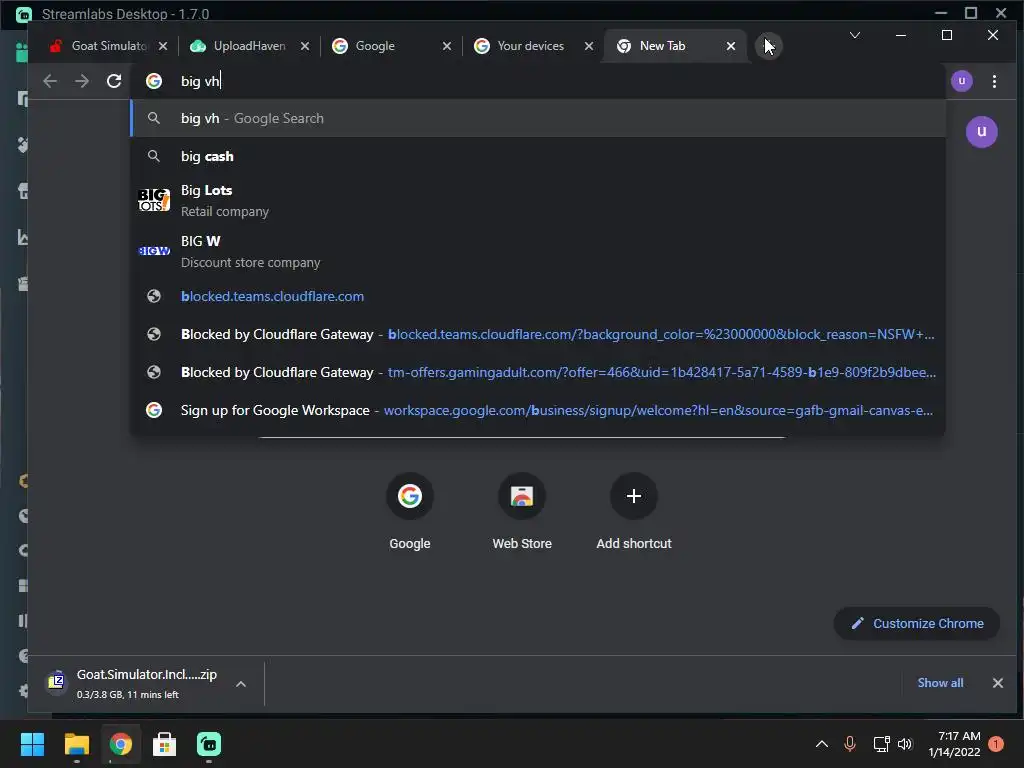Close the UploadHaven tab
This screenshot has height=768, width=1024.
305,46
